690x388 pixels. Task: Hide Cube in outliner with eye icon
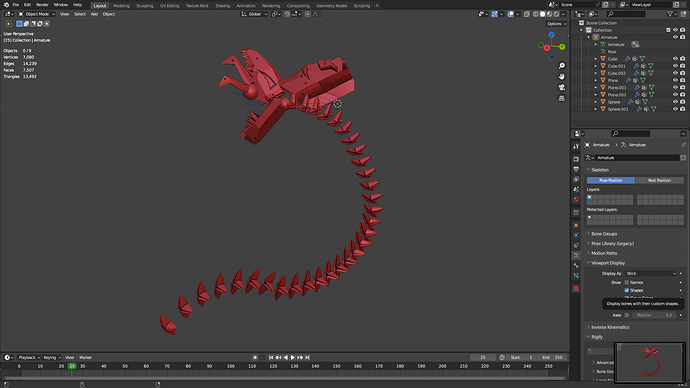click(675, 59)
